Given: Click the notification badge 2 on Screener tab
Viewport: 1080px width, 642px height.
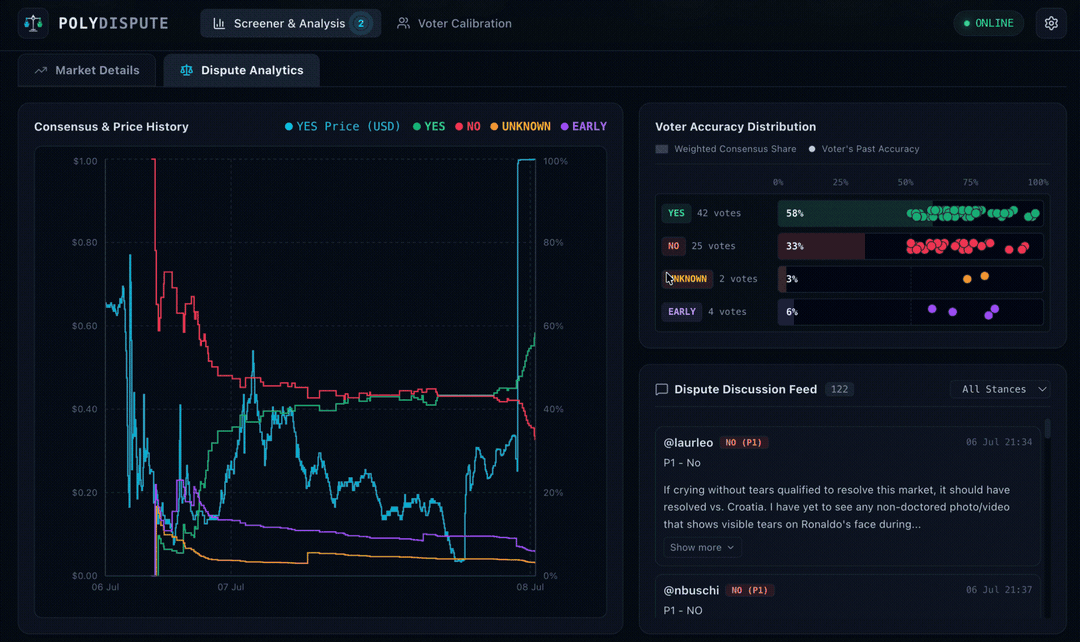Looking at the screenshot, I should click(360, 23).
